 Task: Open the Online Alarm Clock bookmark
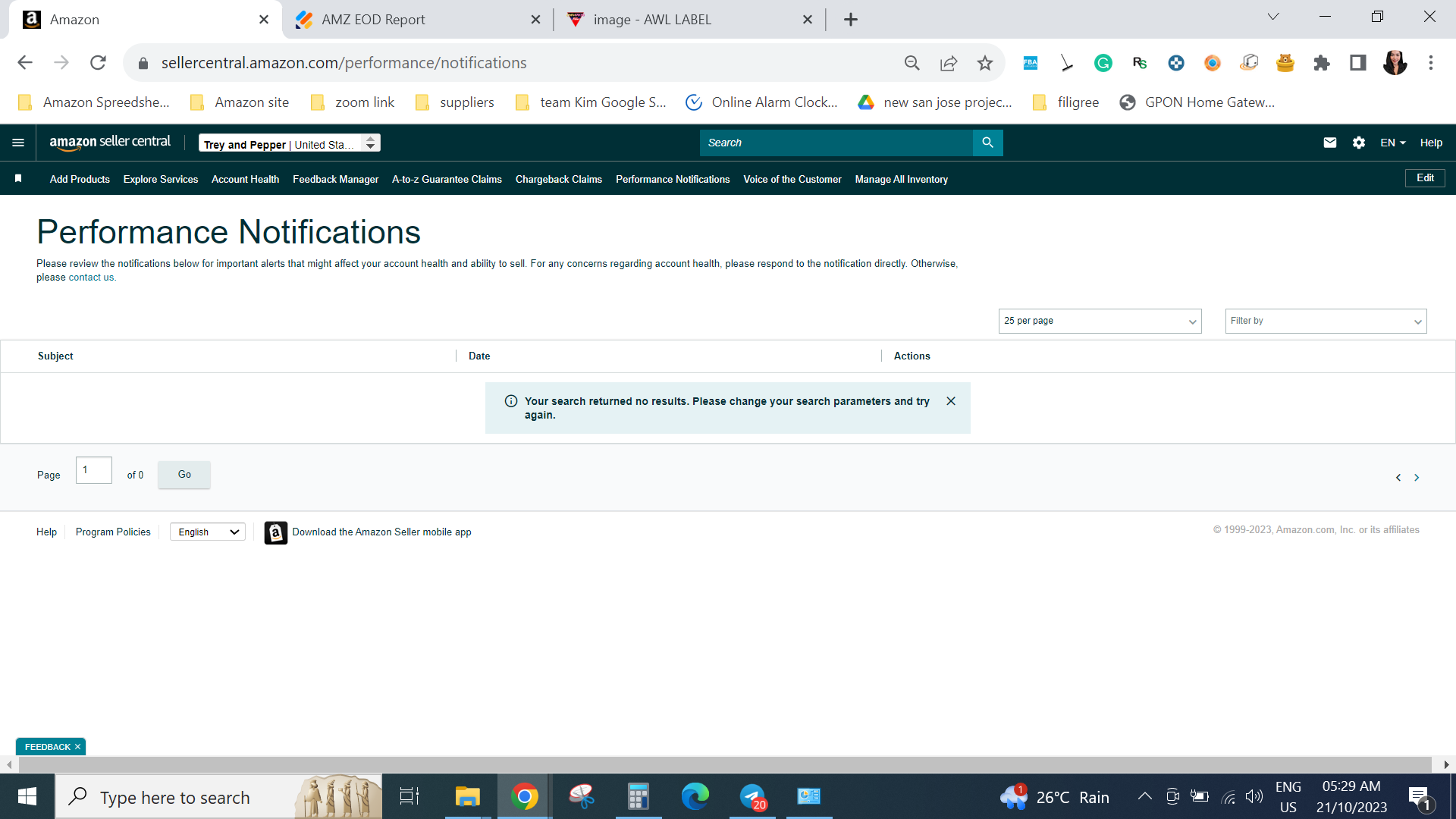(x=761, y=102)
